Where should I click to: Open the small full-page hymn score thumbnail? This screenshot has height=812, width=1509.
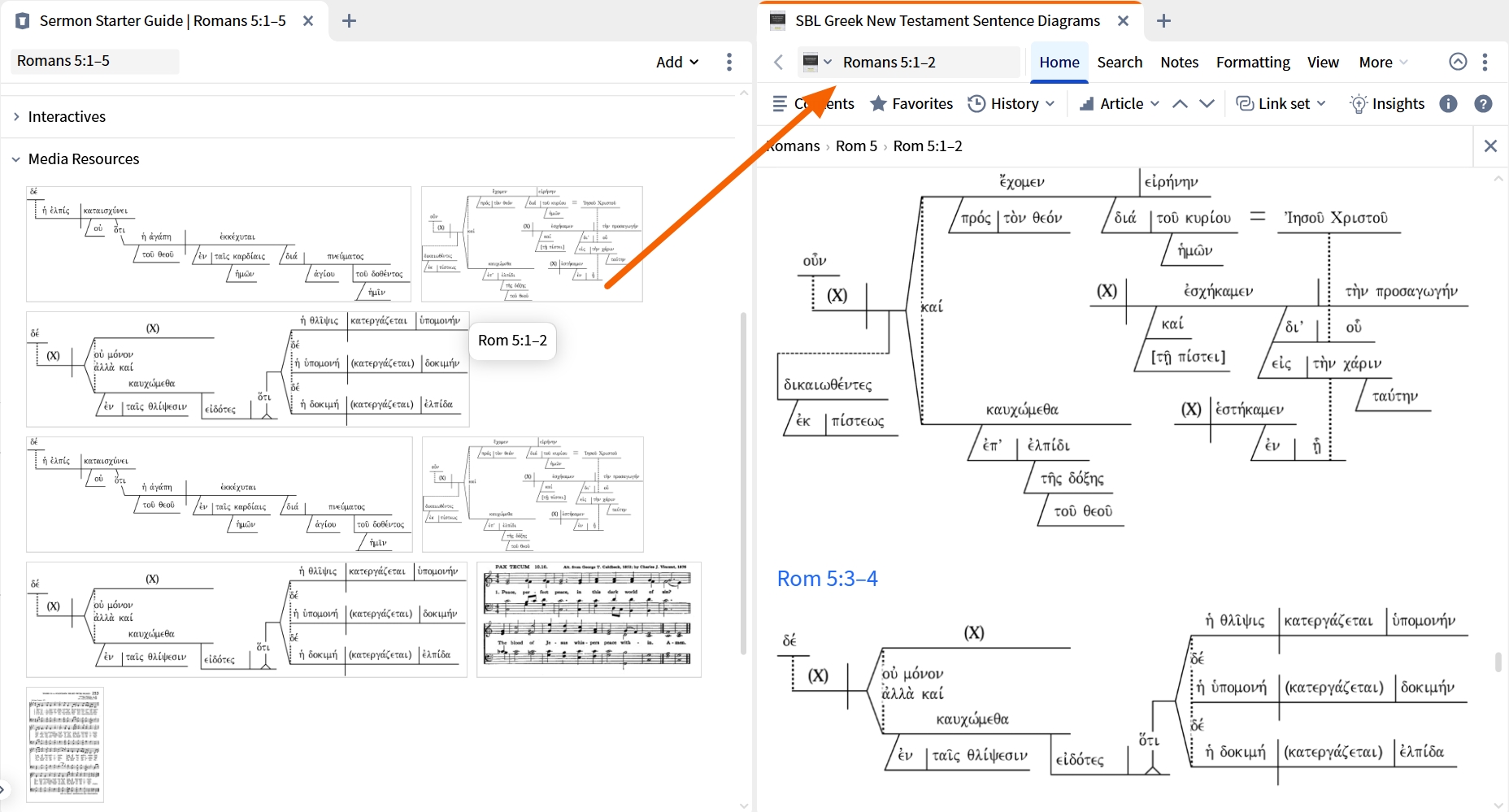click(65, 745)
